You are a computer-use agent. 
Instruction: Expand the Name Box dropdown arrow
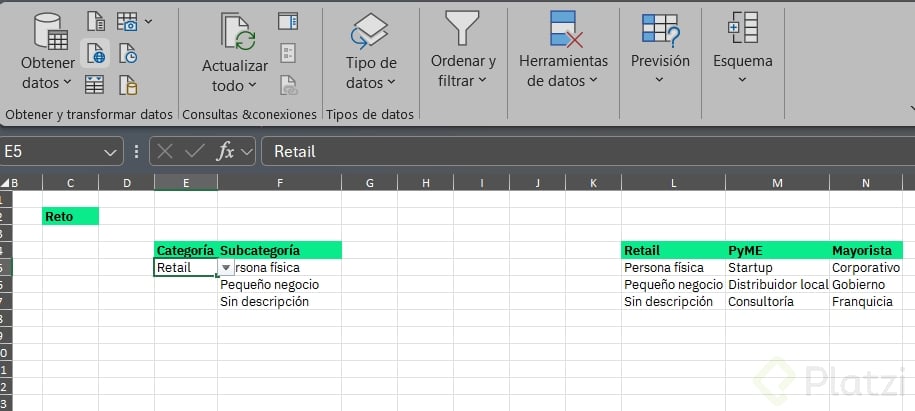pos(111,152)
